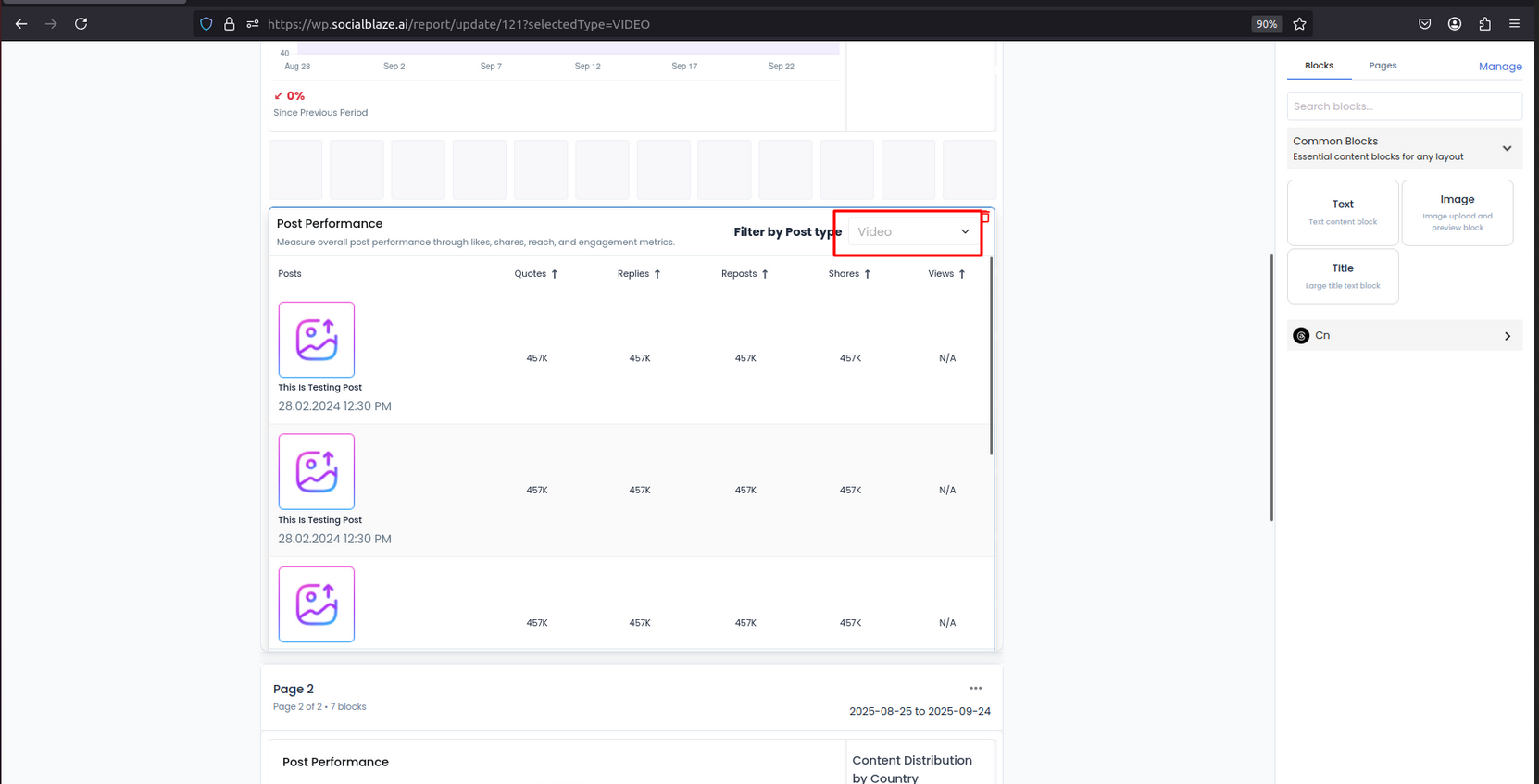Open the Firefox account icon
Image resolution: width=1539 pixels, height=784 pixels.
(1455, 24)
